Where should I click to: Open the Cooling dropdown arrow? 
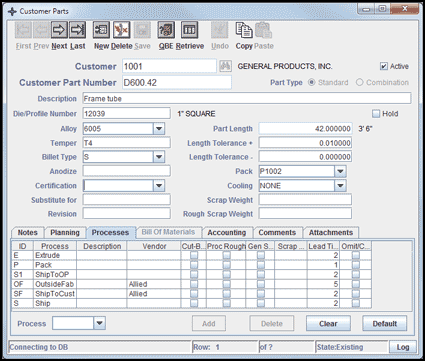(340, 186)
